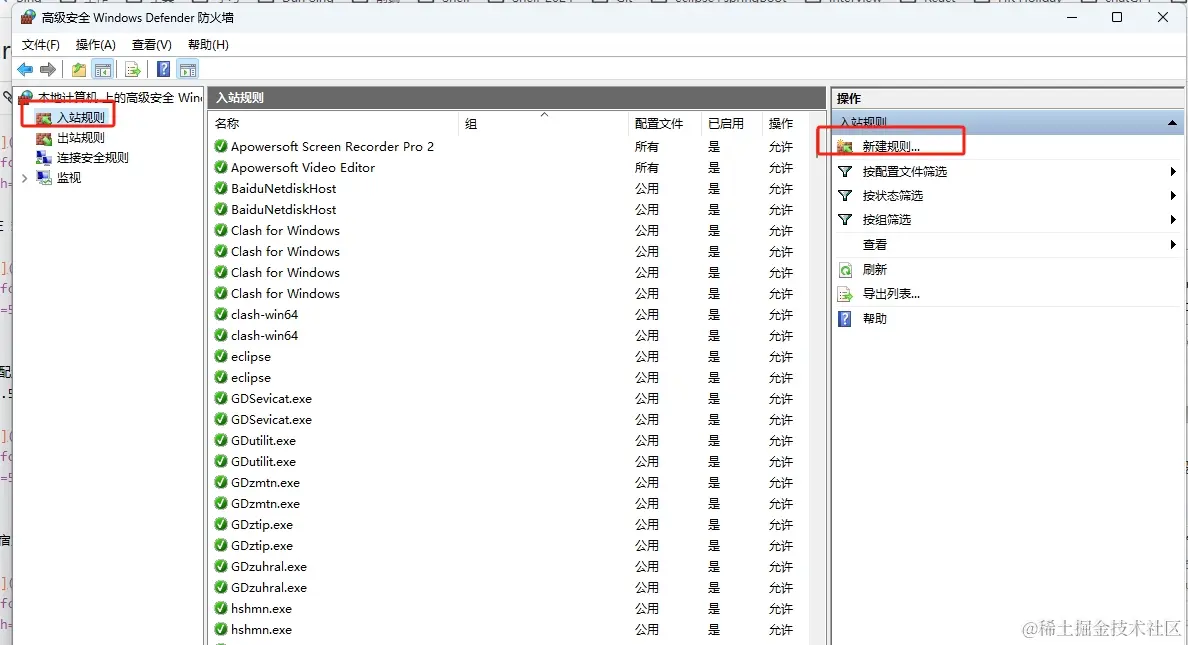Click the Forward arrow toolbar icon
The width and height of the screenshot is (1188, 645).
coord(48,70)
